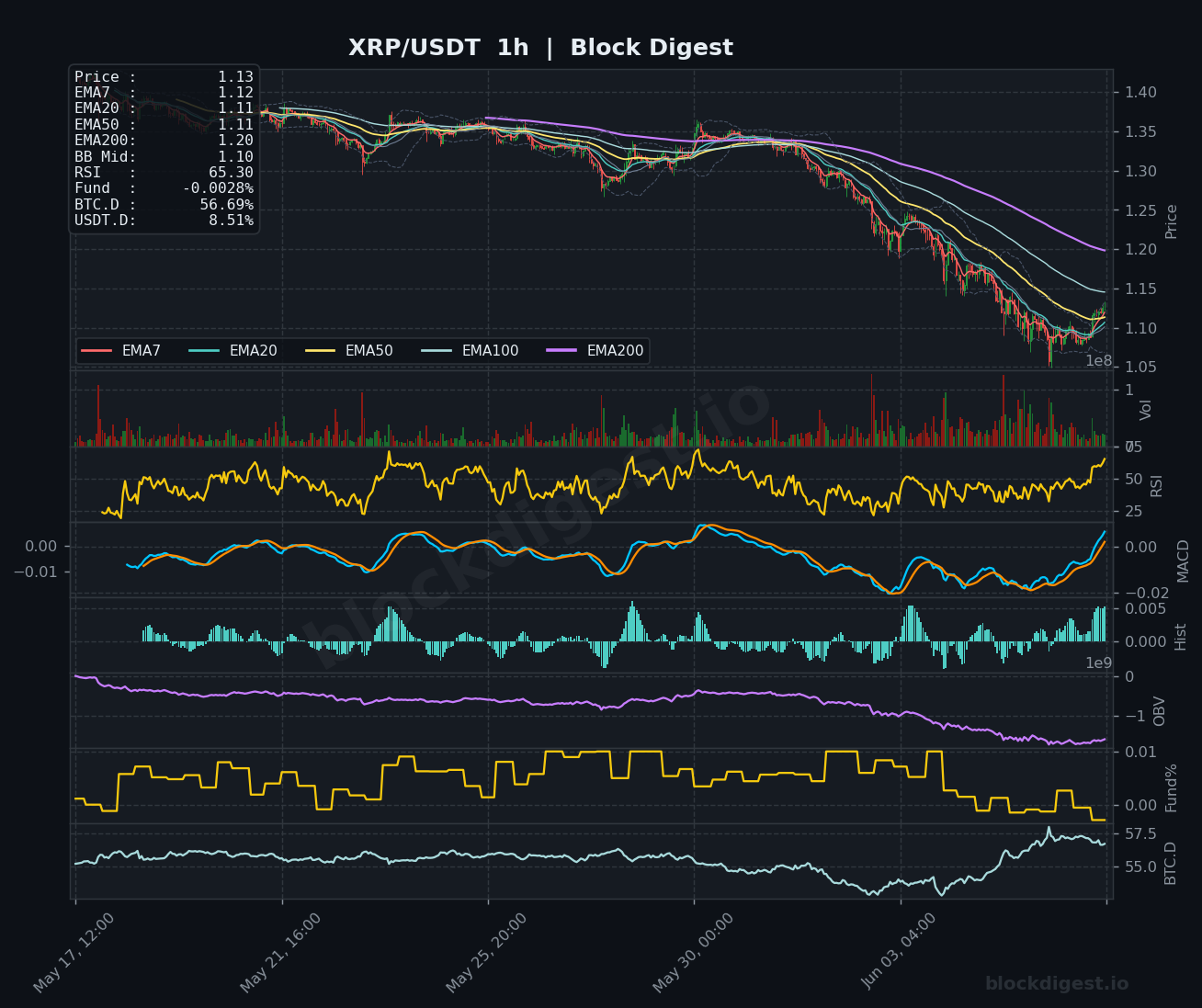The image size is (1202, 1008).
Task: Click the OBV axis label
Action: pyautogui.click(x=1159, y=711)
